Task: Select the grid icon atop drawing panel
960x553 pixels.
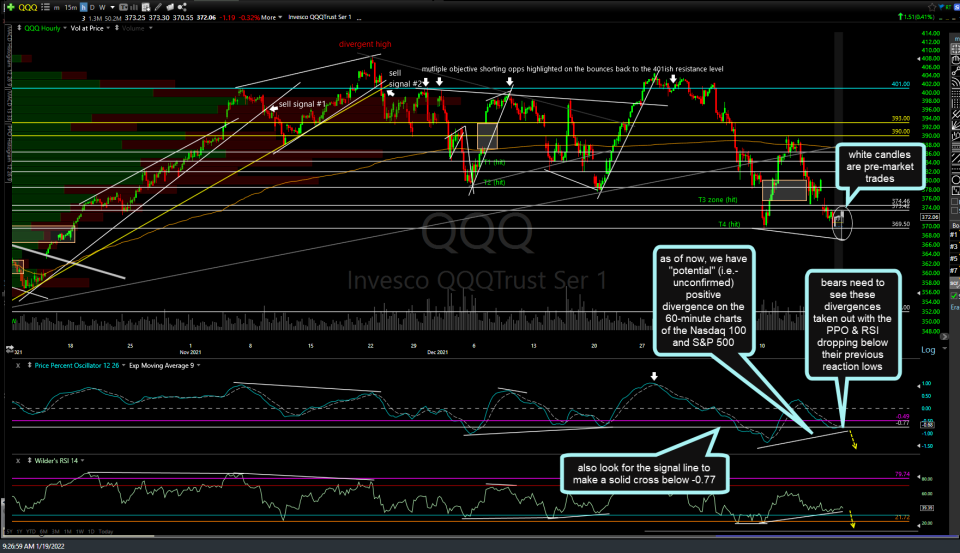Action: 956,49
